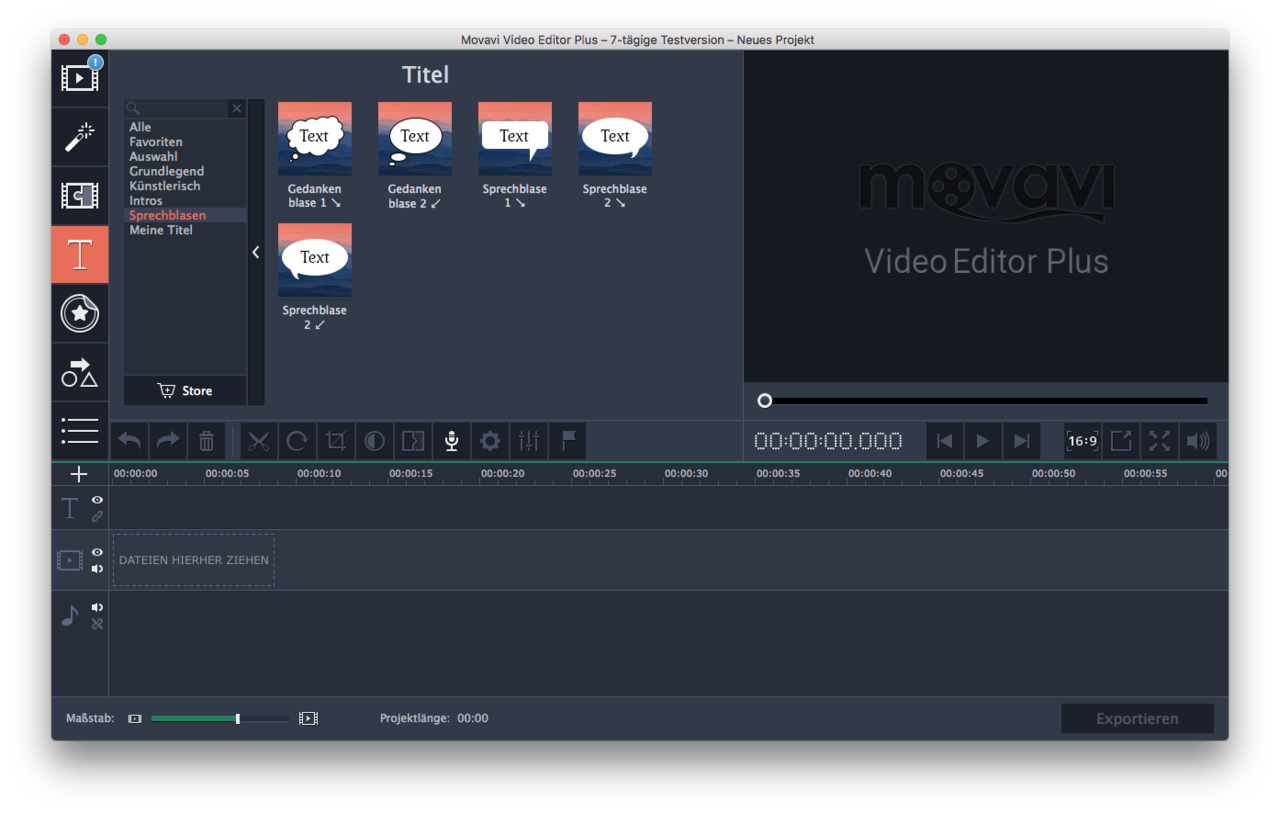Add a track with the plus icon
Image resolution: width=1280 pixels, height=814 pixels.
point(80,474)
